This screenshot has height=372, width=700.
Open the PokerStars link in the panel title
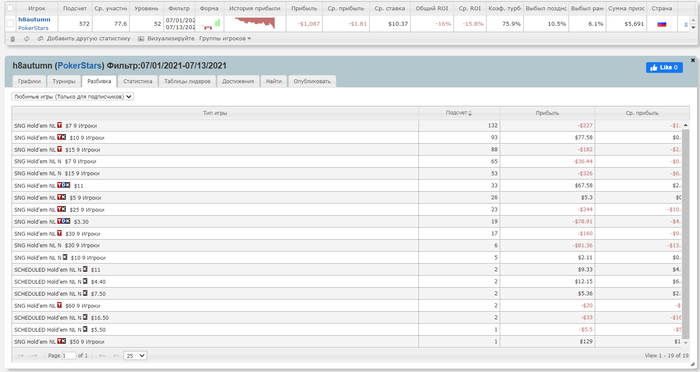click(79, 66)
